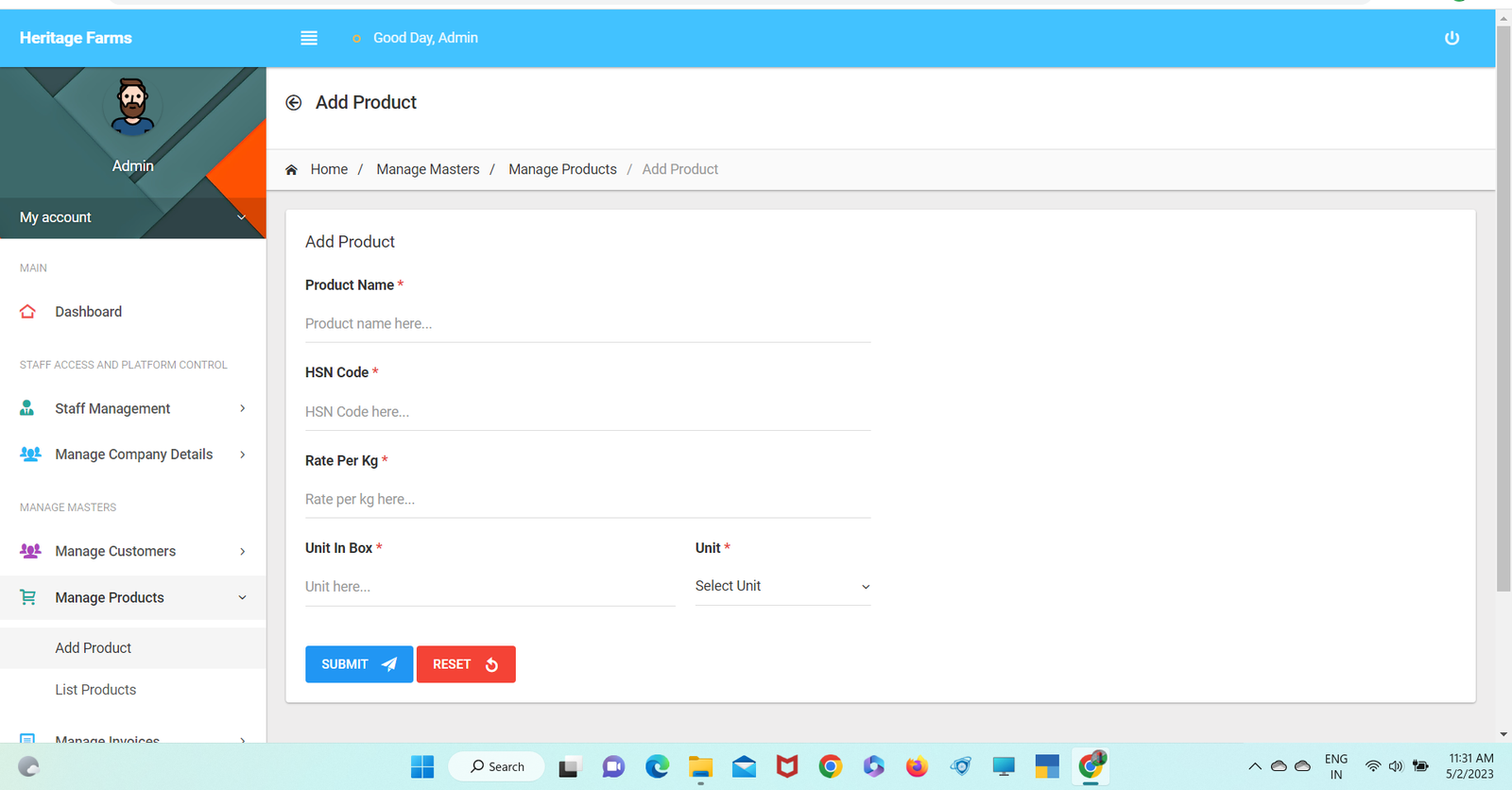Viewport: 1512px width, 790px height.
Task: Open the Select Unit dropdown
Action: [x=782, y=586]
